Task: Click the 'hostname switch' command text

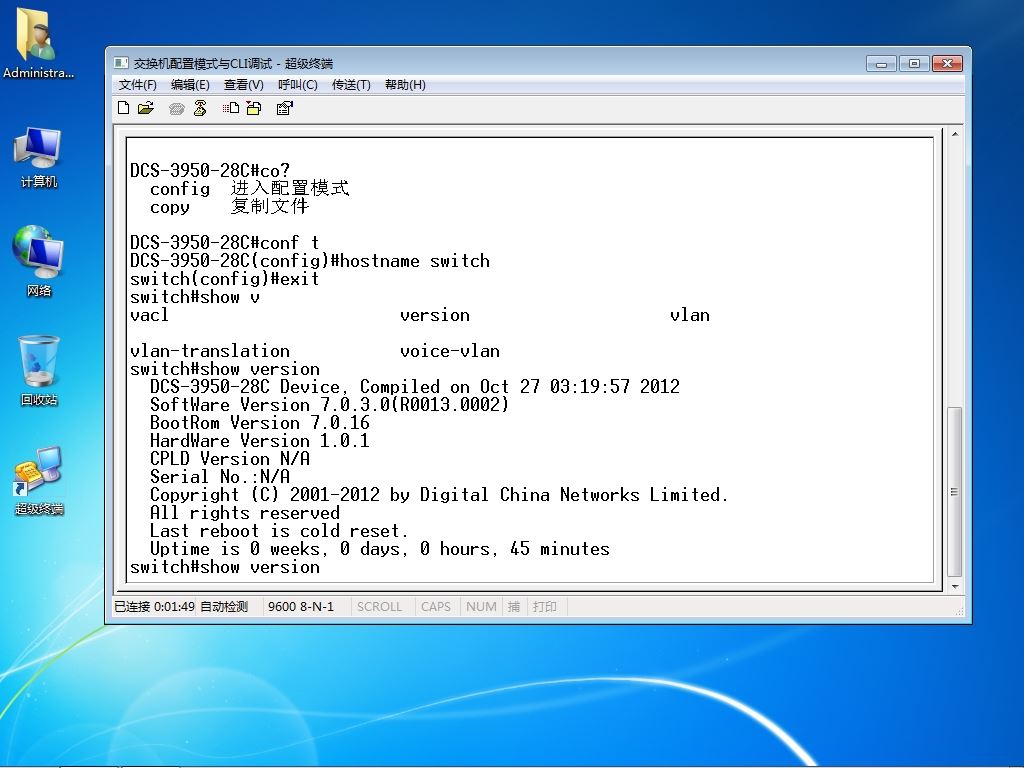Action: (415, 261)
